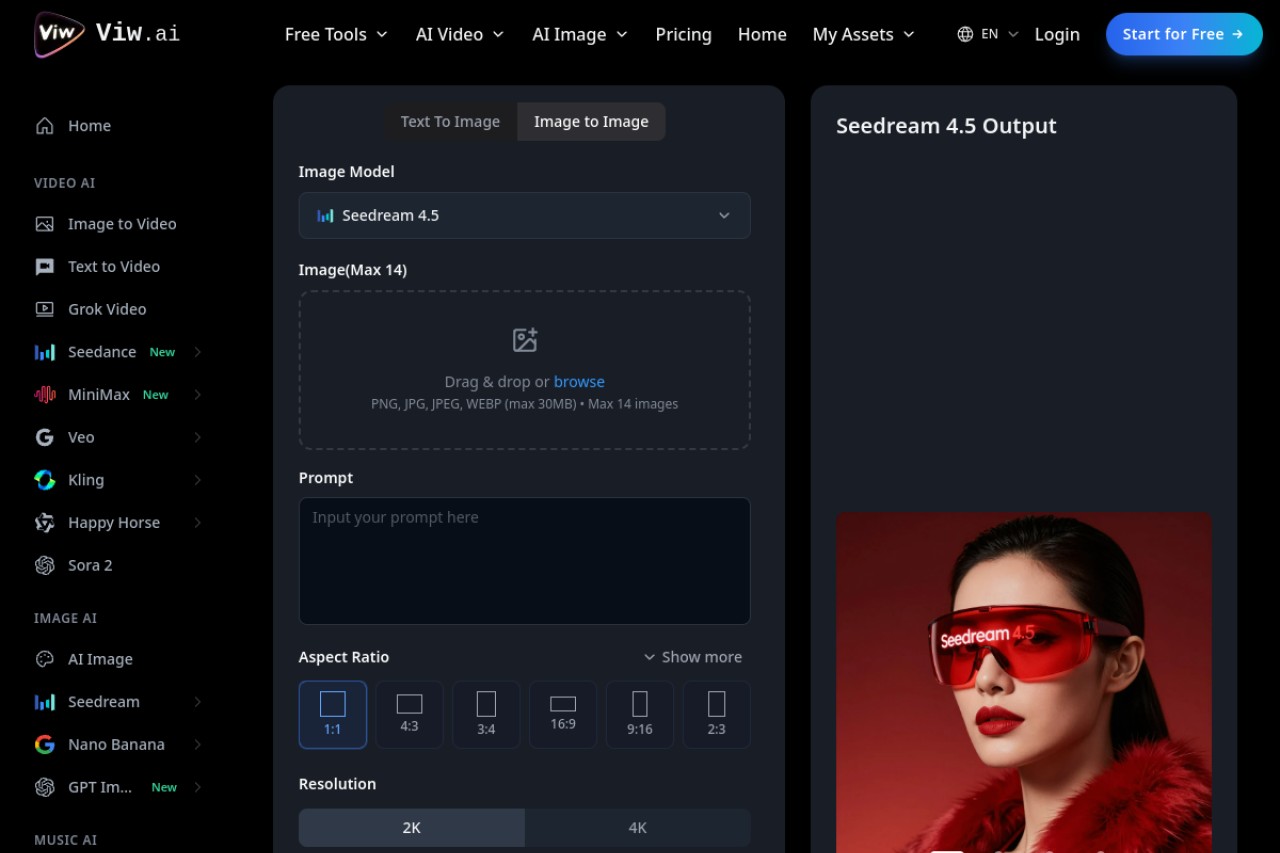This screenshot has height=853, width=1280.
Task: Click the Seedance bars icon
Action: pos(44,352)
